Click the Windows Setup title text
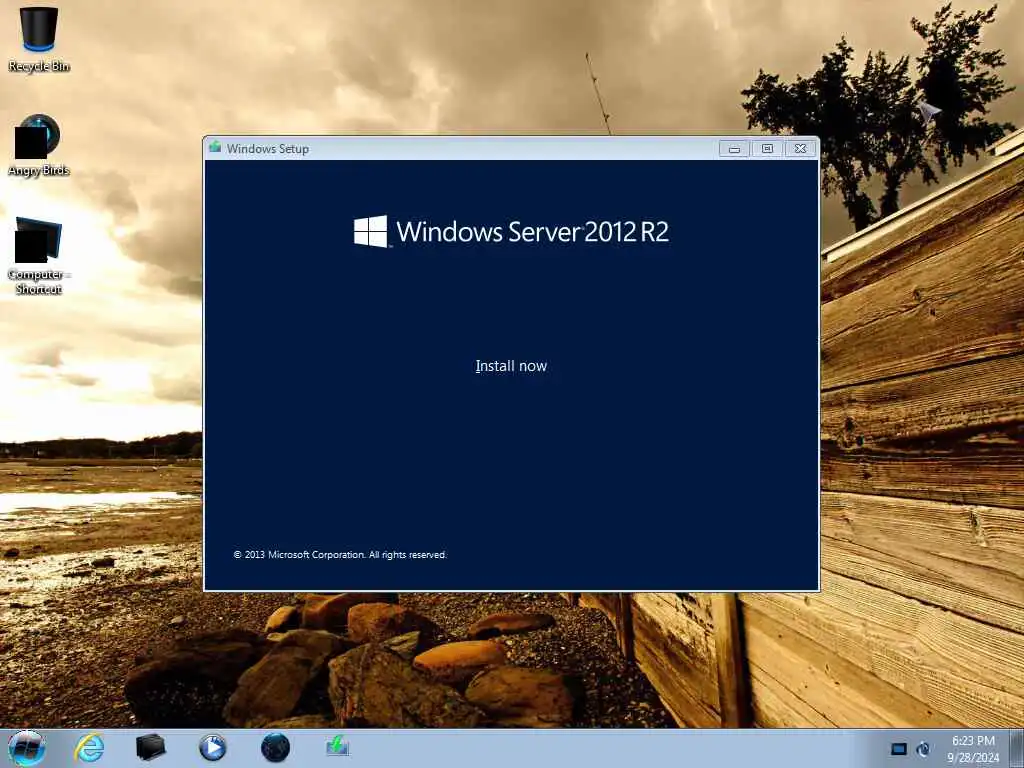The height and width of the screenshot is (768, 1024). pos(268,148)
